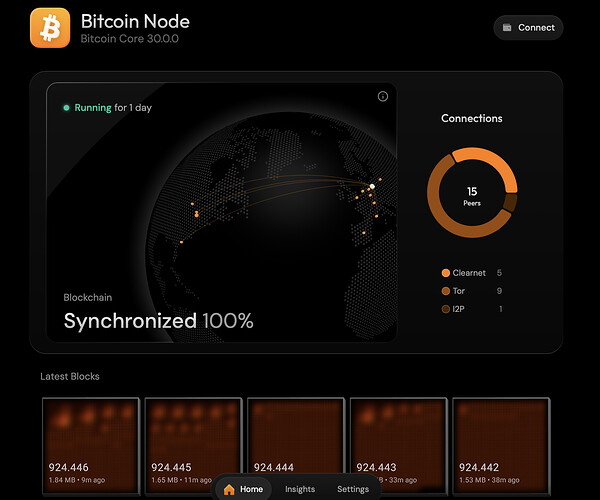
Task: Switch to the Insights tab
Action: (x=300, y=489)
